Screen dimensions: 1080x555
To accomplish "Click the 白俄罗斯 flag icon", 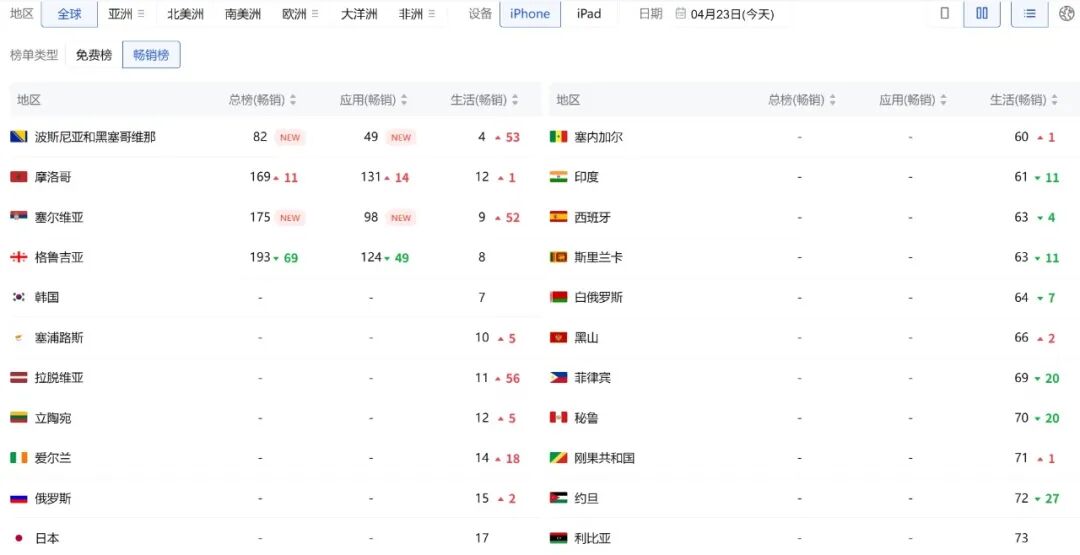I will pyautogui.click(x=559, y=297).
